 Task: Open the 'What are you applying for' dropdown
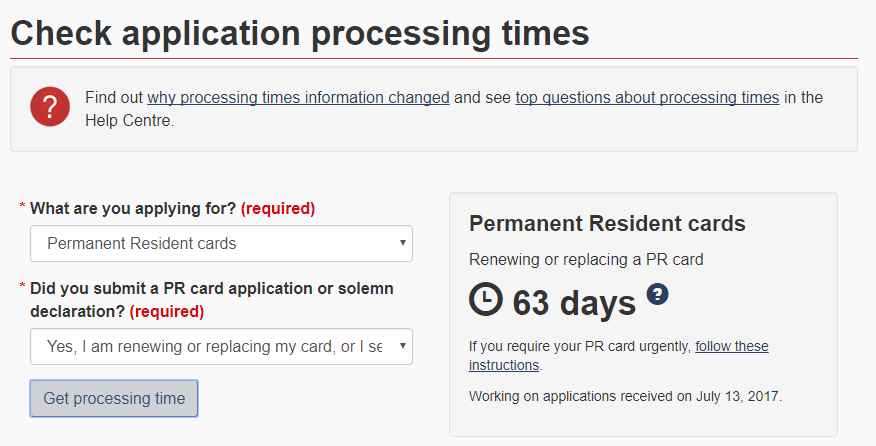point(220,243)
